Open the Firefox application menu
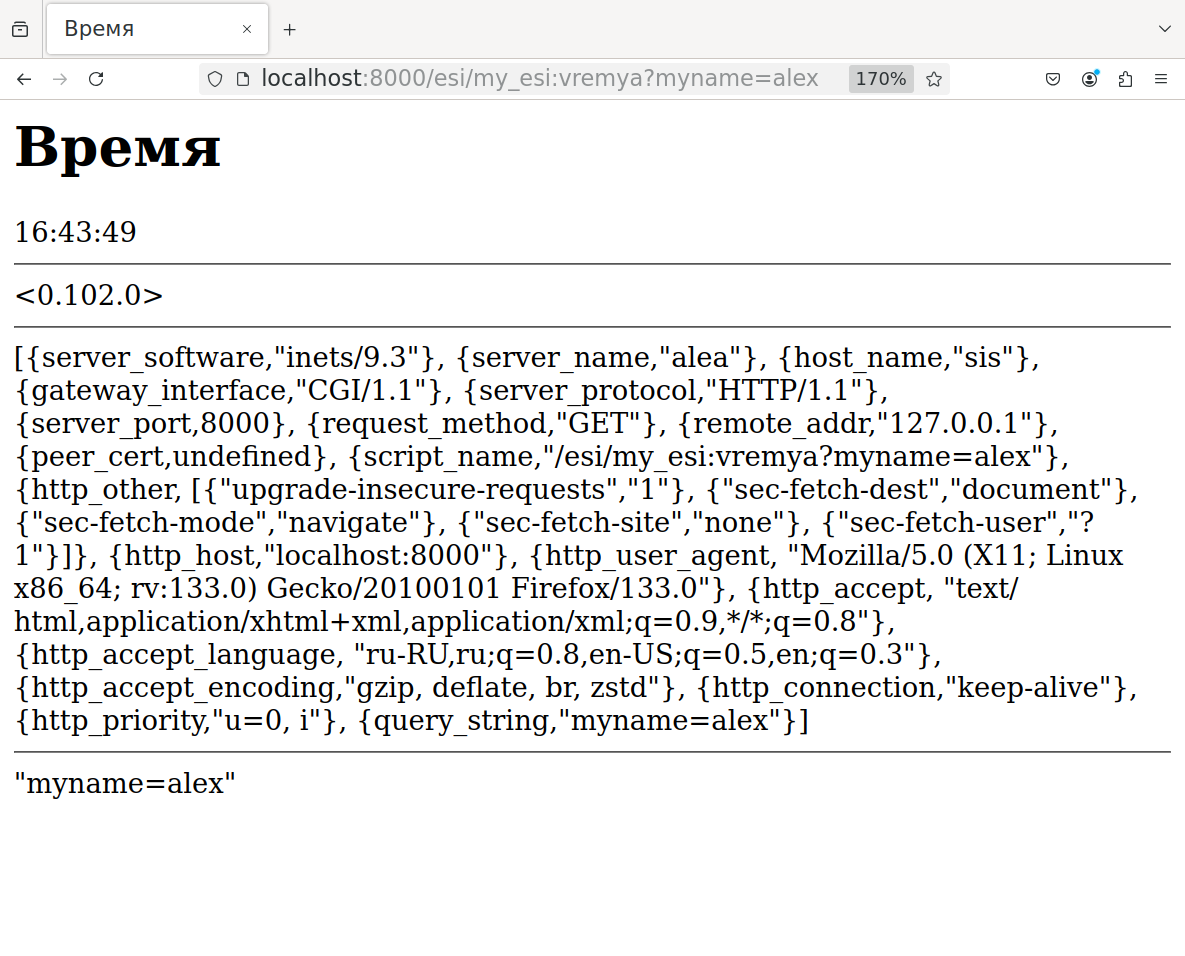The height and width of the screenshot is (956, 1185). 1162,79
